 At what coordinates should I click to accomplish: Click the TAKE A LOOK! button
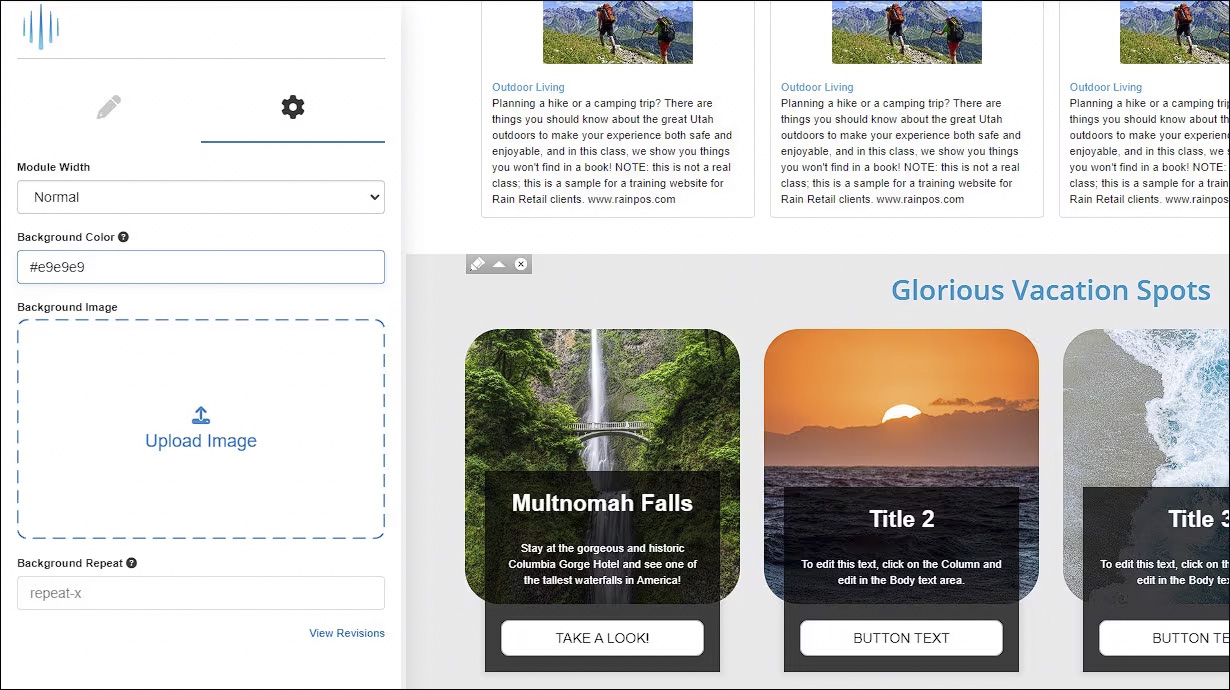point(602,638)
